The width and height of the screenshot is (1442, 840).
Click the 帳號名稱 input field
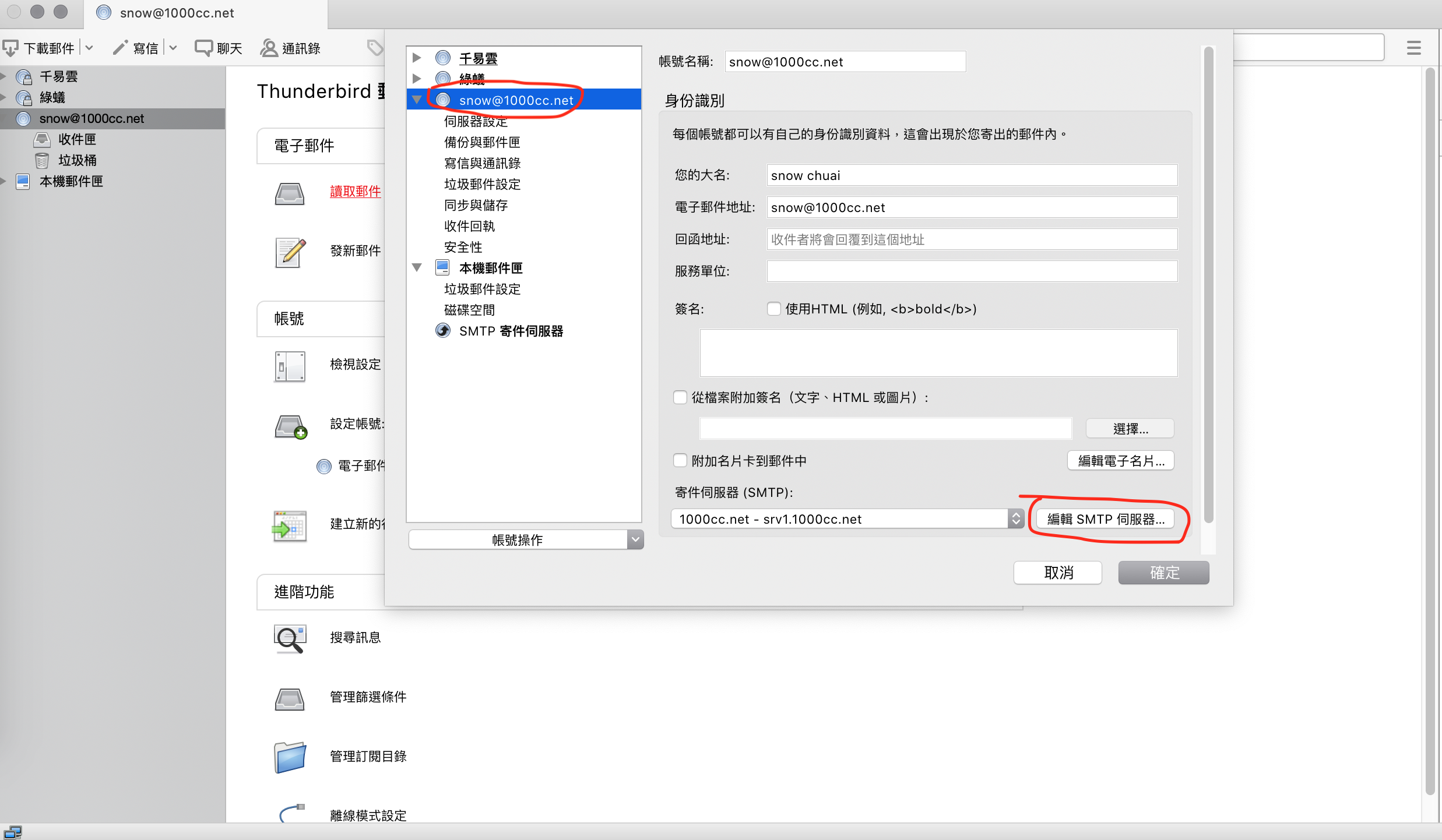point(845,62)
